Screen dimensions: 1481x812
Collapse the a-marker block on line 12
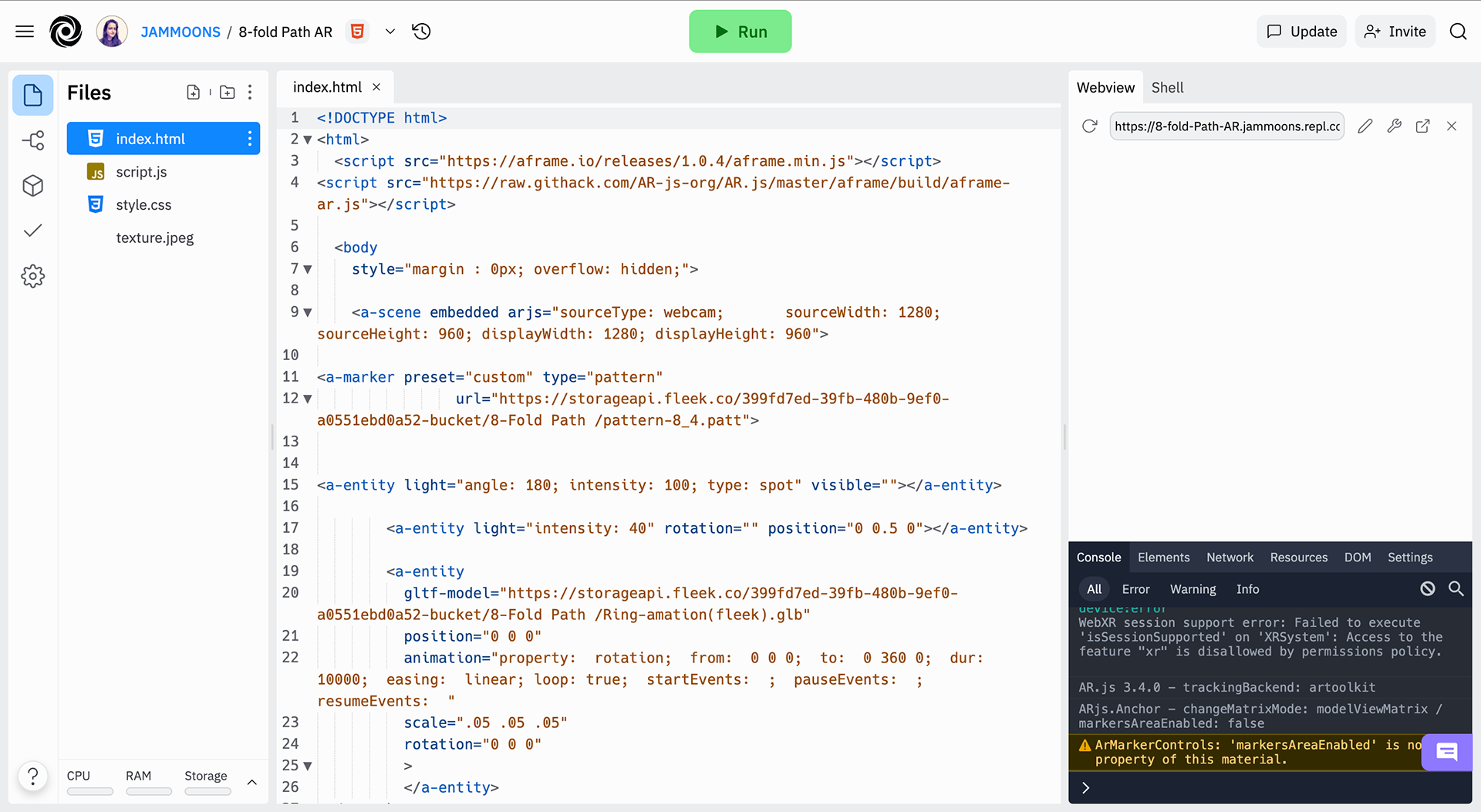tap(308, 399)
